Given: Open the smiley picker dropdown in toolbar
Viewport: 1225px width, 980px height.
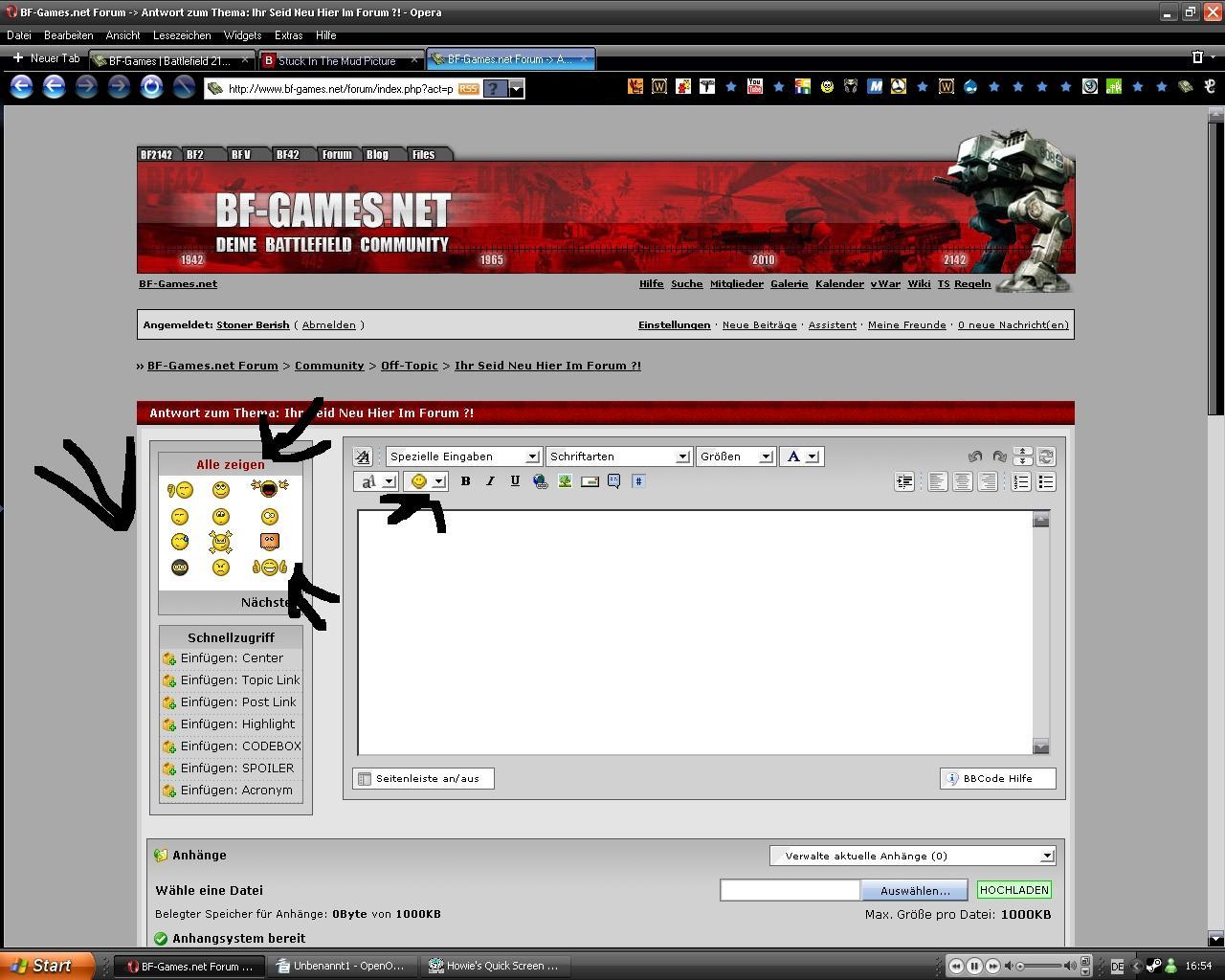Looking at the screenshot, I should pyautogui.click(x=426, y=481).
